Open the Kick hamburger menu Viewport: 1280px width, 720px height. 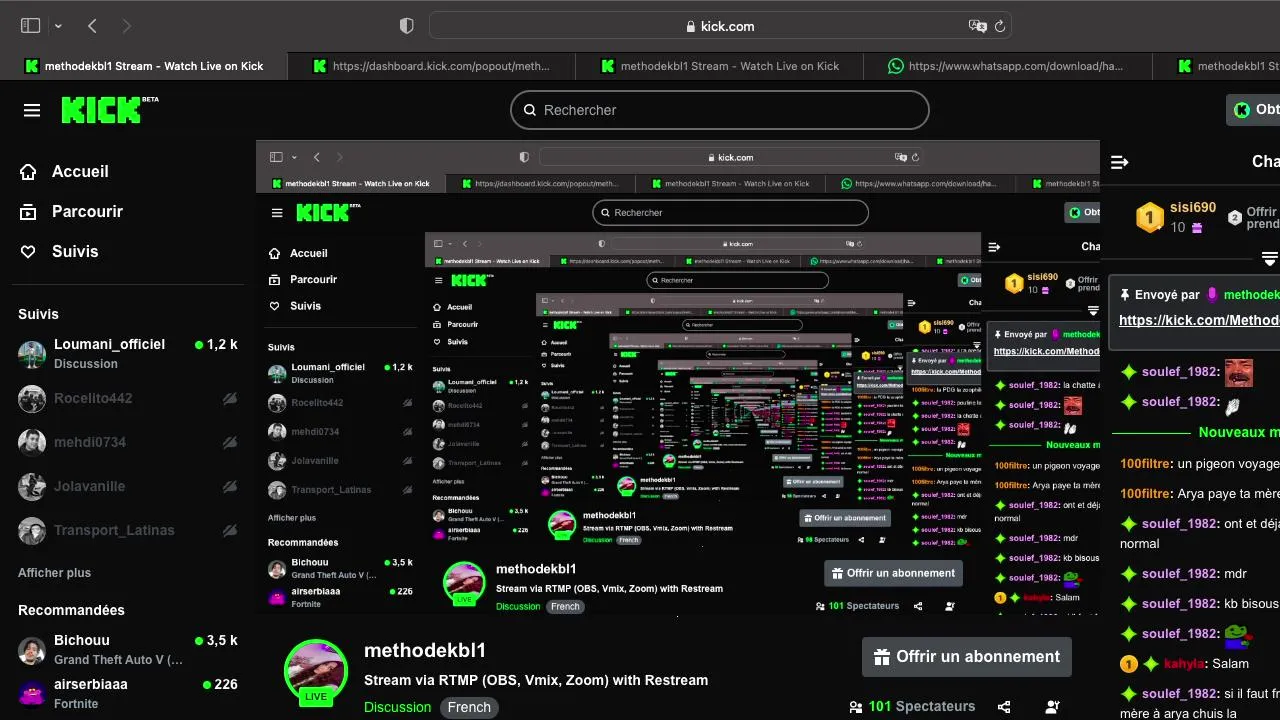point(32,110)
